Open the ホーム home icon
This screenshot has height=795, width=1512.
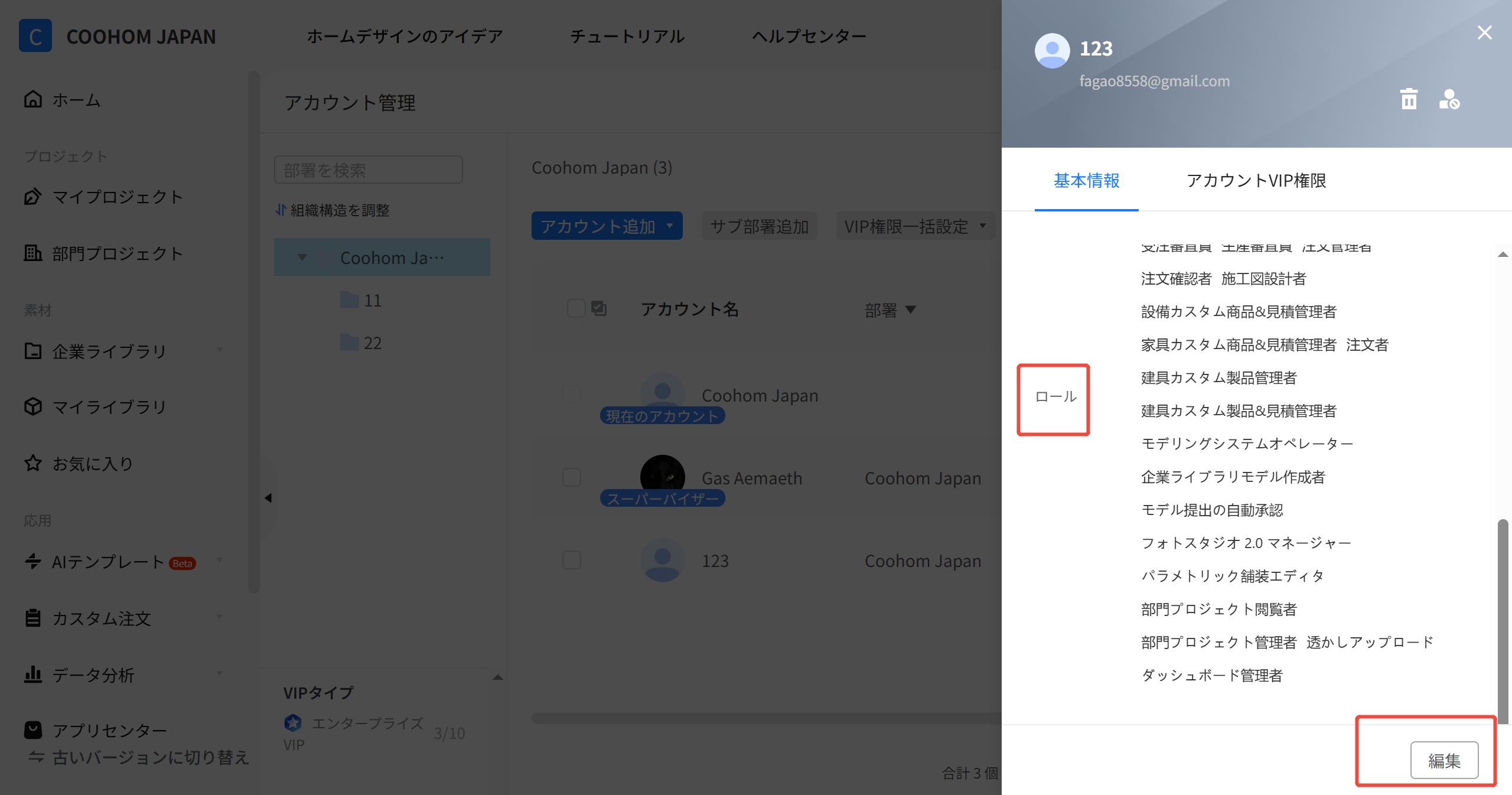point(33,99)
